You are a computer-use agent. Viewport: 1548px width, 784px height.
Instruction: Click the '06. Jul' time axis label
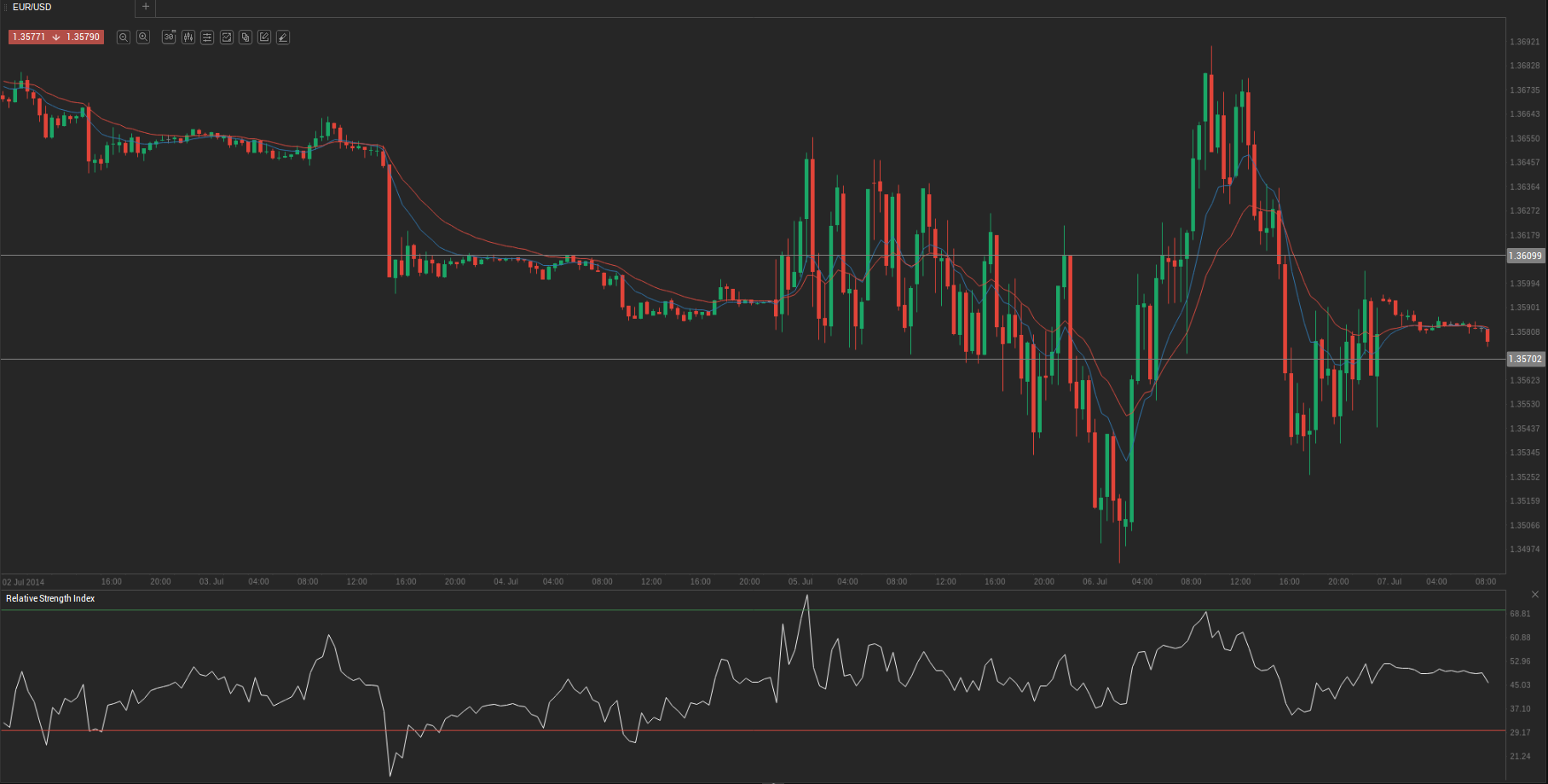1095,582
